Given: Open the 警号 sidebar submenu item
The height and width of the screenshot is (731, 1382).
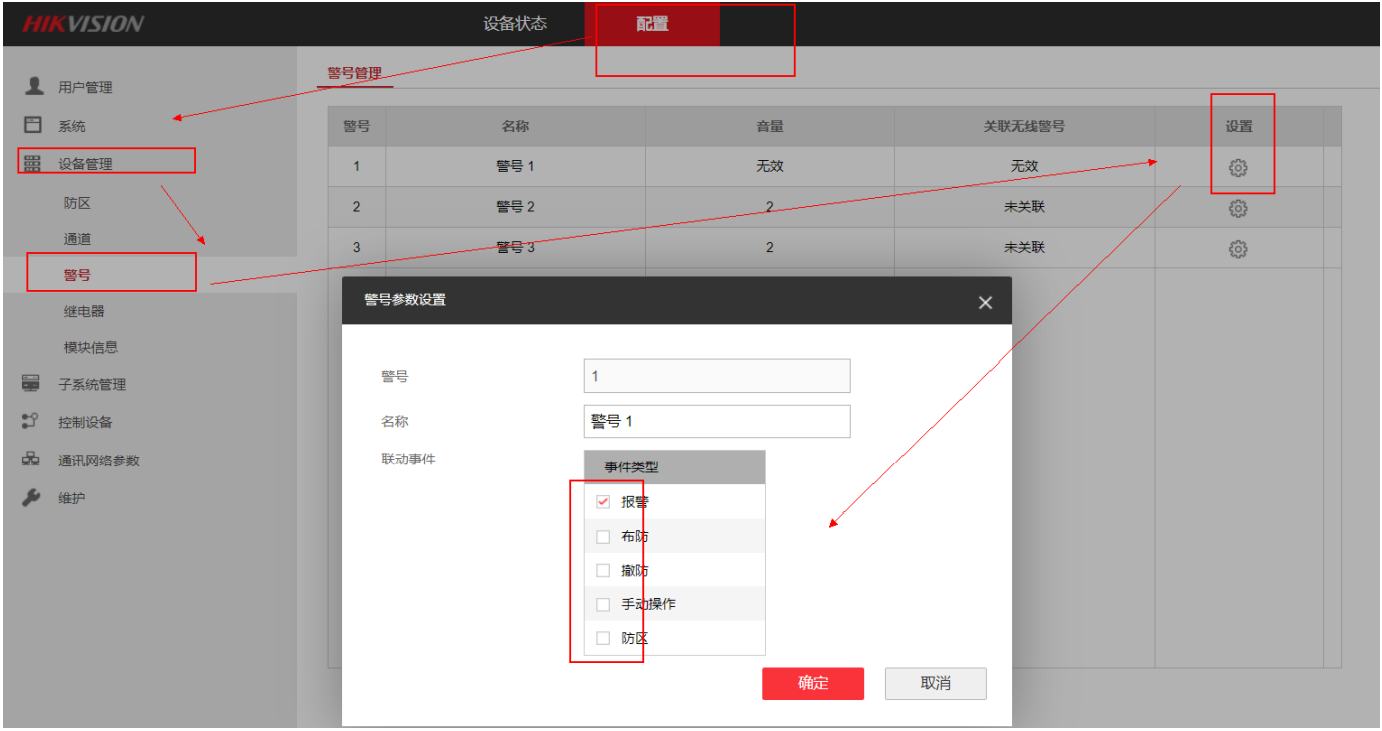Looking at the screenshot, I should pos(78,275).
